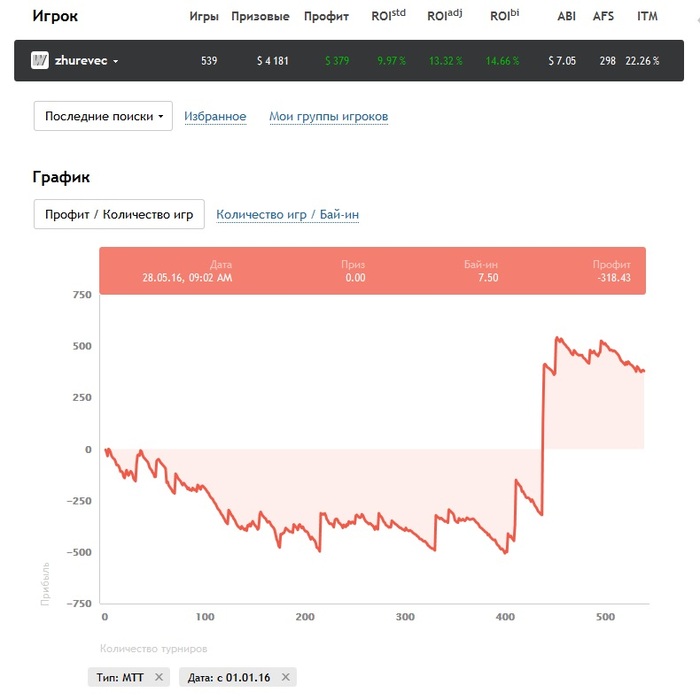Image resolution: width=700 pixels, height=700 pixels.
Task: Switch to Количество игр / Бай-ин tab
Action: click(288, 214)
